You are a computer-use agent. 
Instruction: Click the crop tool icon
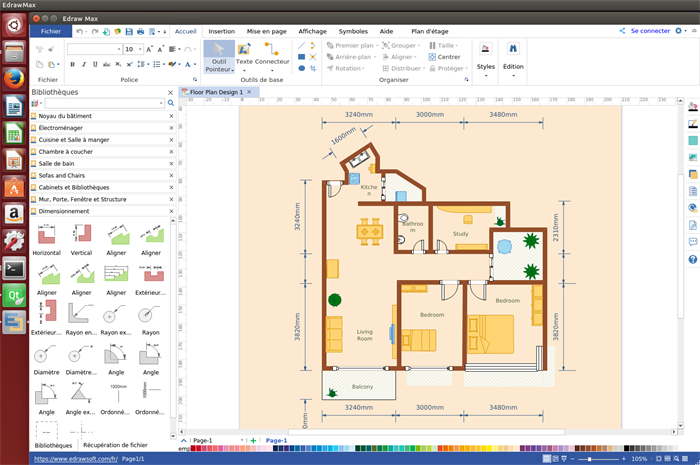313,68
